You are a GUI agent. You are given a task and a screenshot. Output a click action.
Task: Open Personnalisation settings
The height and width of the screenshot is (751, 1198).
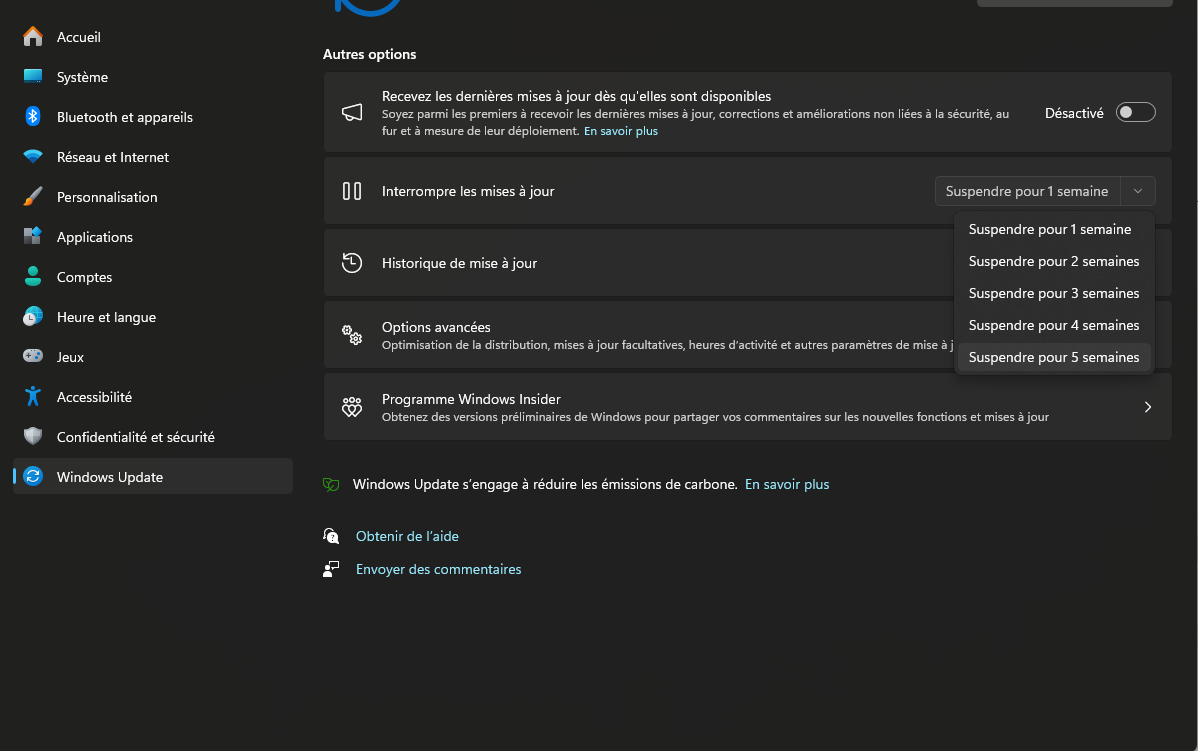click(x=153, y=196)
